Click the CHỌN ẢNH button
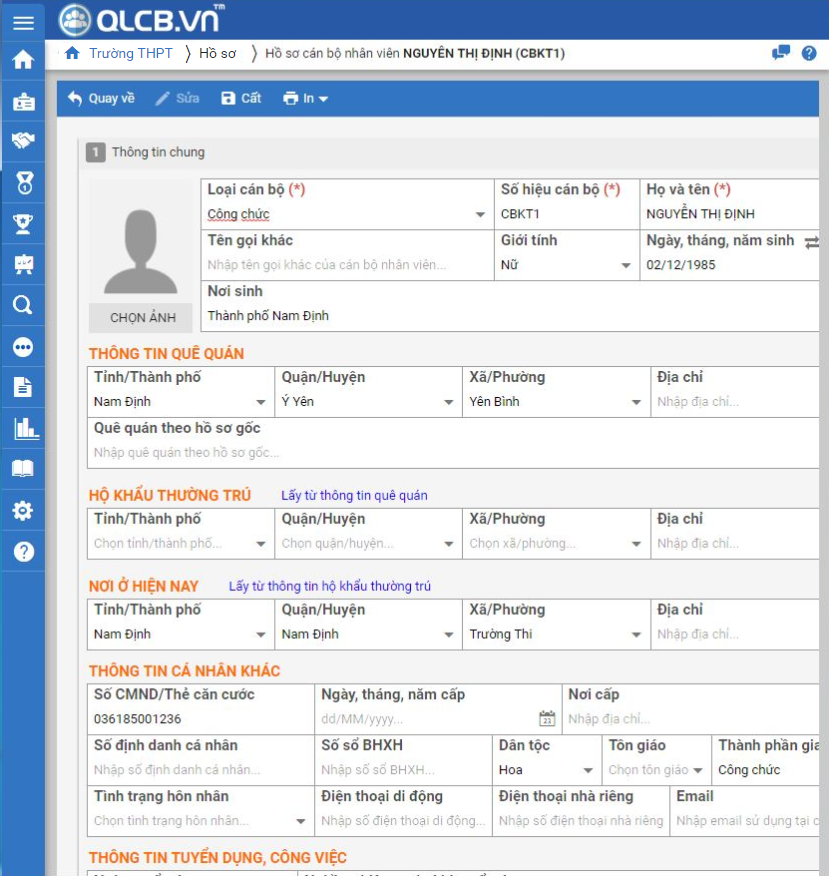Screen dimensions: 829x876 (142, 318)
